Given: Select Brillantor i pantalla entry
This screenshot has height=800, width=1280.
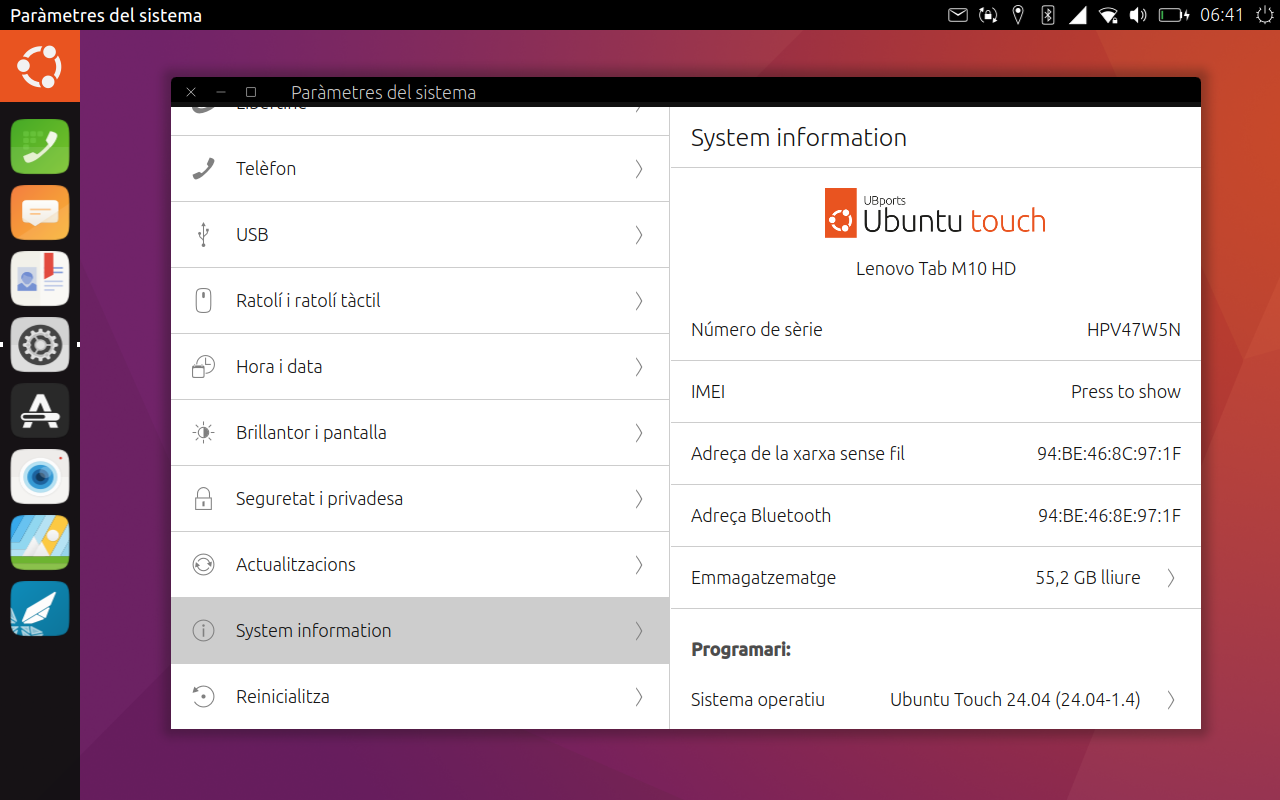Looking at the screenshot, I should [420, 432].
